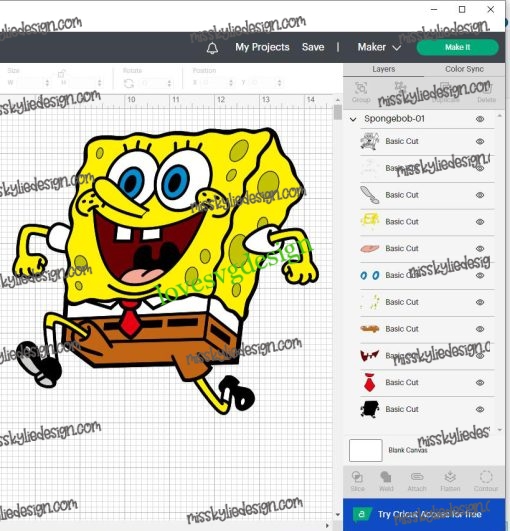510x531 pixels.
Task: Select the full outline Spongebob layer thumbnail
Action: [x=369, y=141]
